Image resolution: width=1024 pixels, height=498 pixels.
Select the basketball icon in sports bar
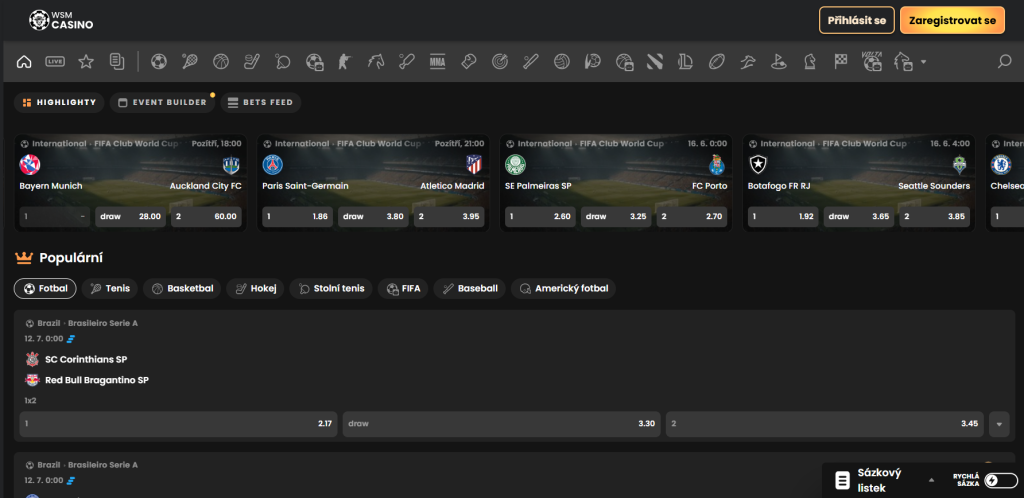tap(221, 62)
